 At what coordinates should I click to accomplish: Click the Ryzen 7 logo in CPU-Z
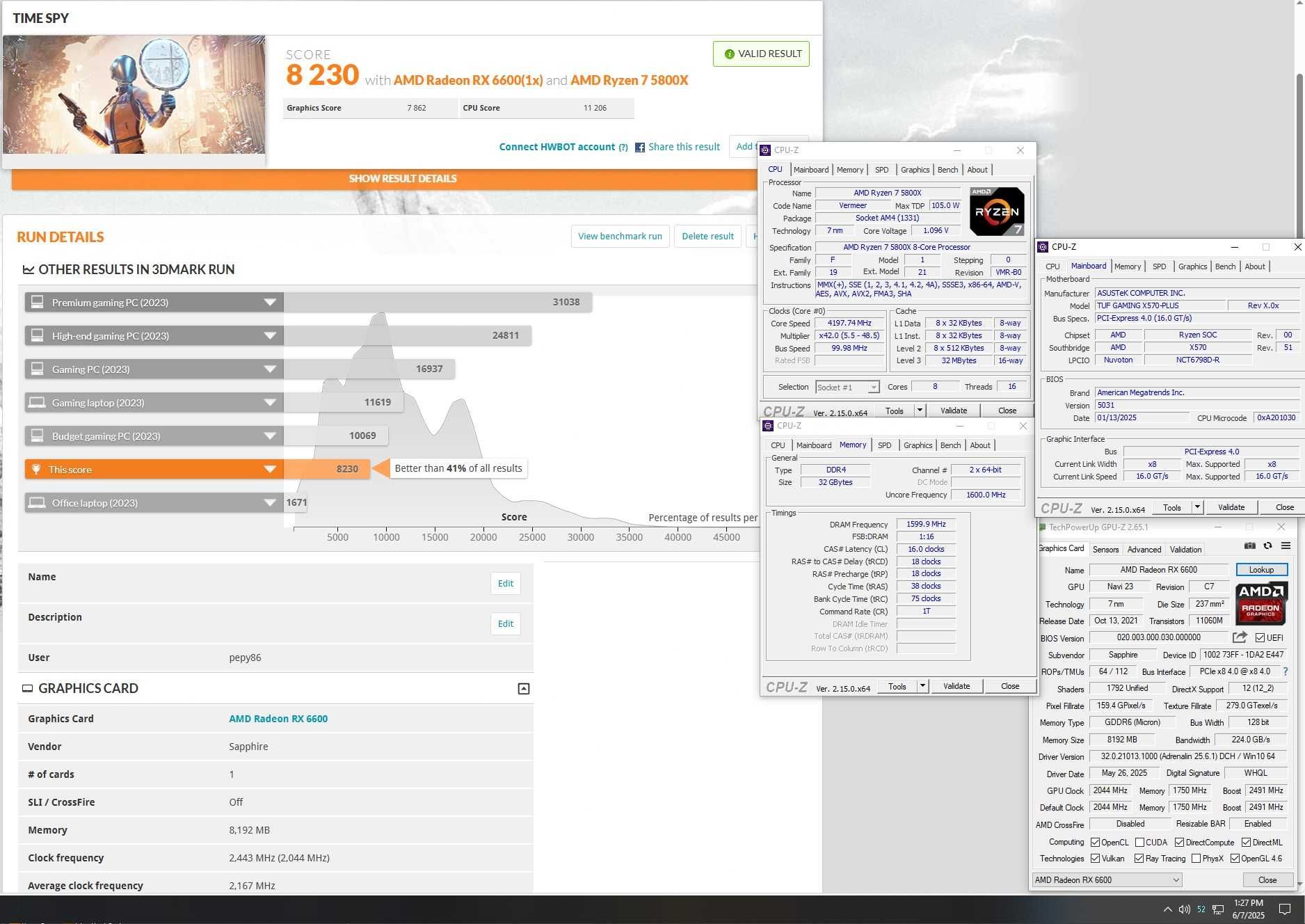pos(997,211)
